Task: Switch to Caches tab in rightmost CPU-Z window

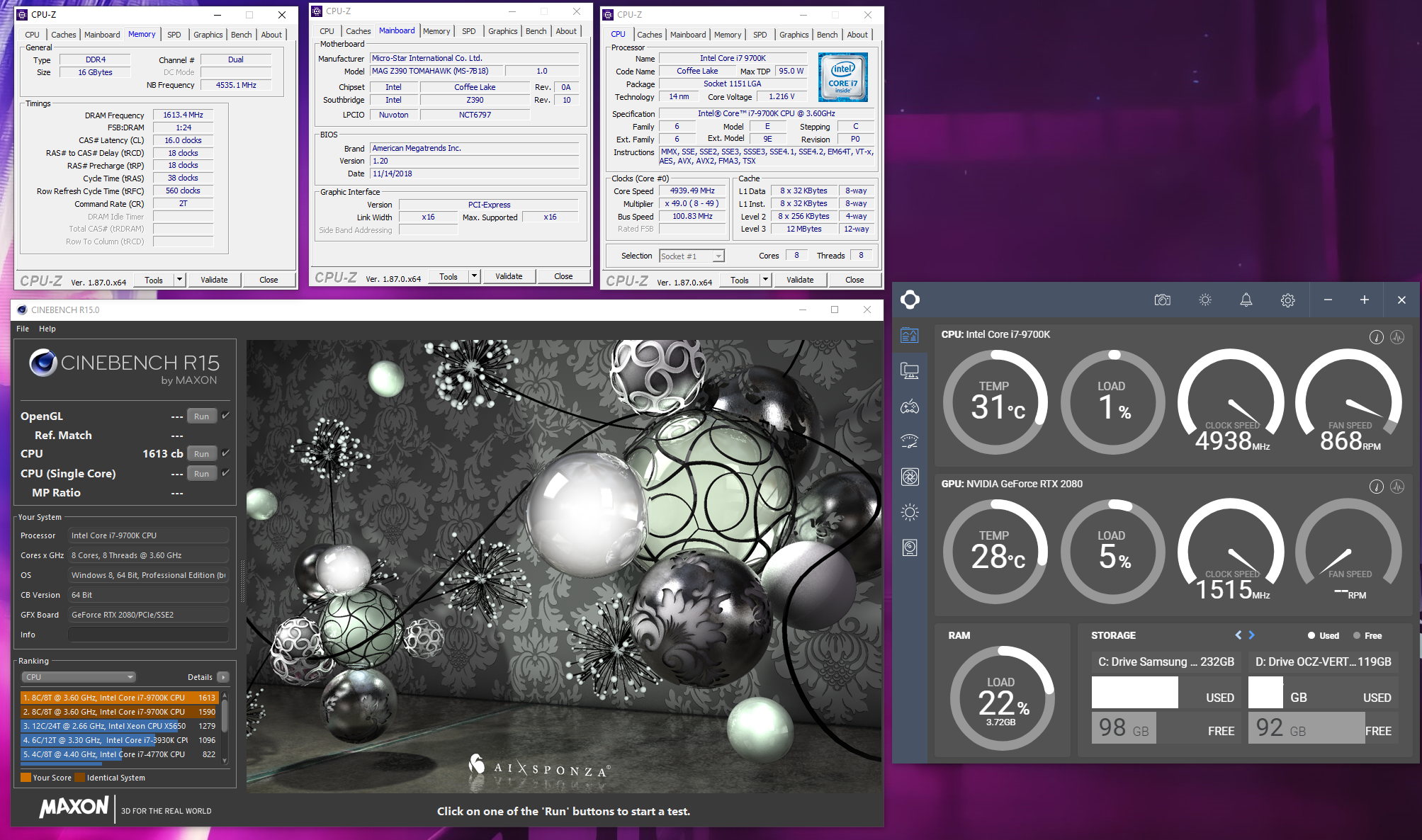Action: [x=649, y=35]
